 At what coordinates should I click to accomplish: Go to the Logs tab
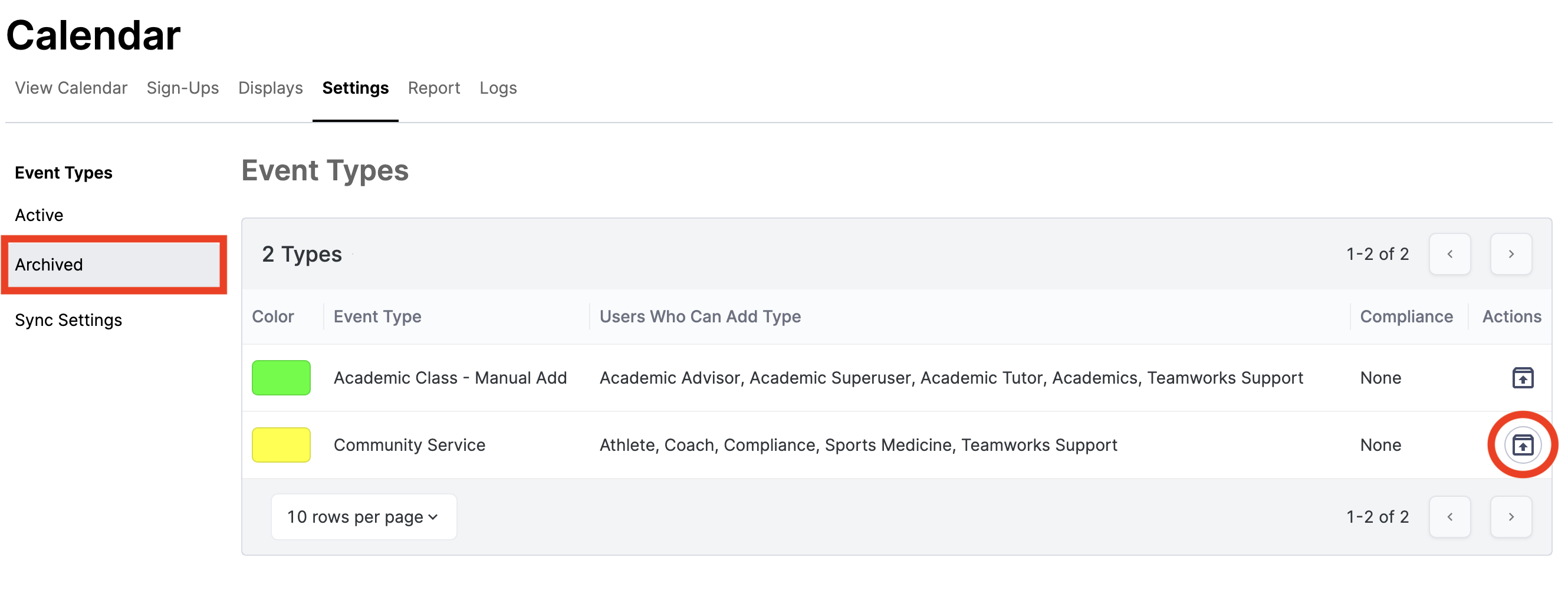pos(498,88)
